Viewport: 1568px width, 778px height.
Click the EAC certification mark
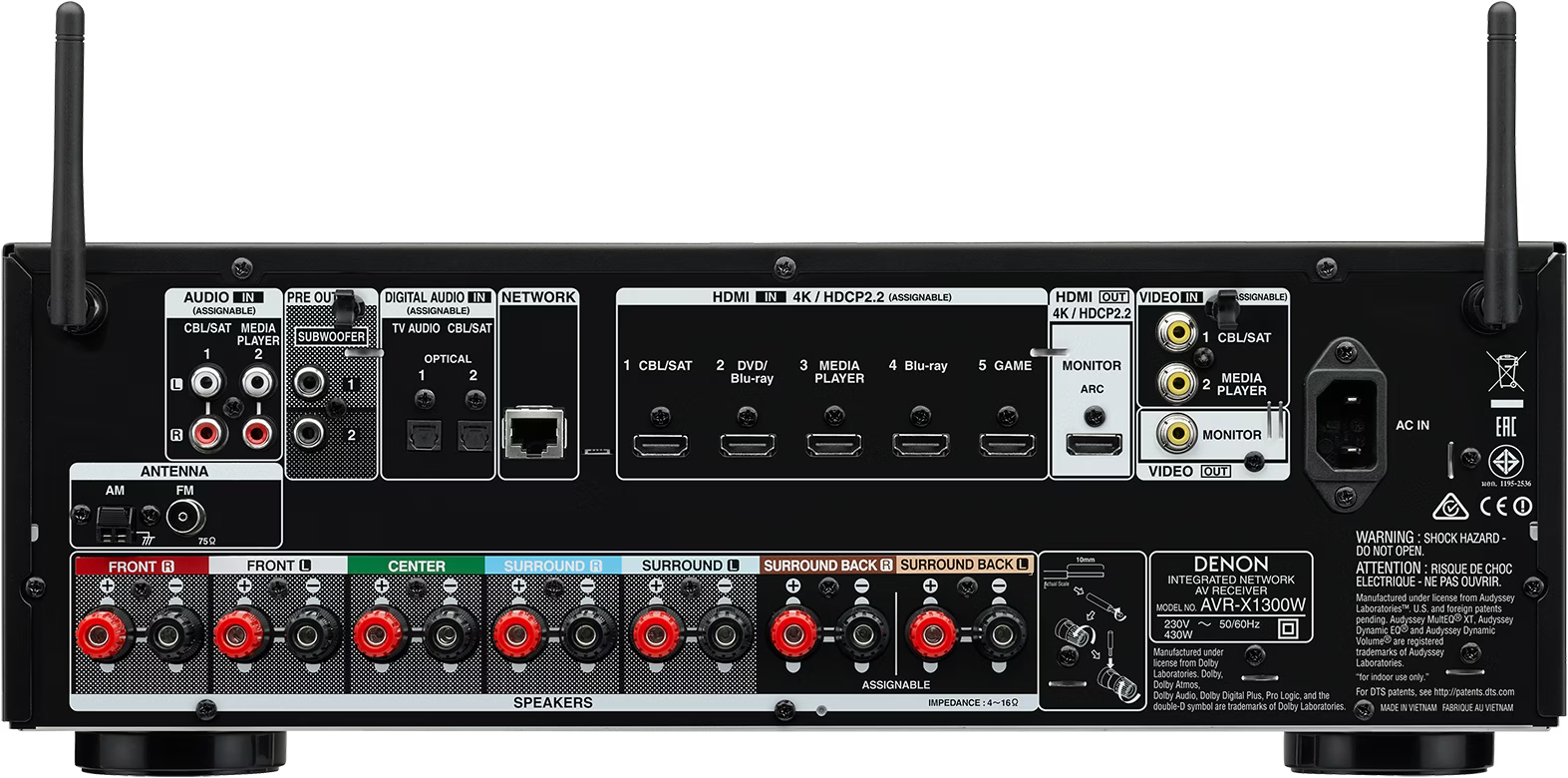click(x=1504, y=427)
